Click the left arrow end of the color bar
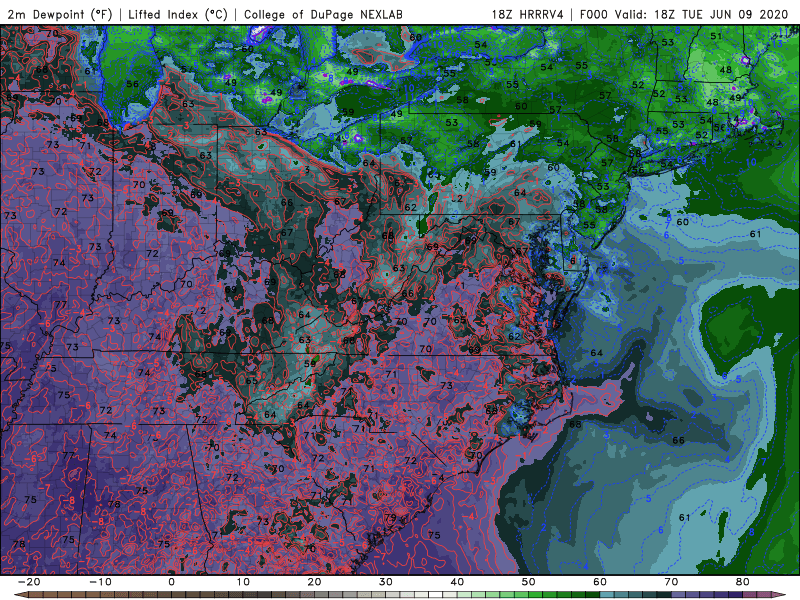The height and width of the screenshot is (600, 800). [x=19, y=595]
